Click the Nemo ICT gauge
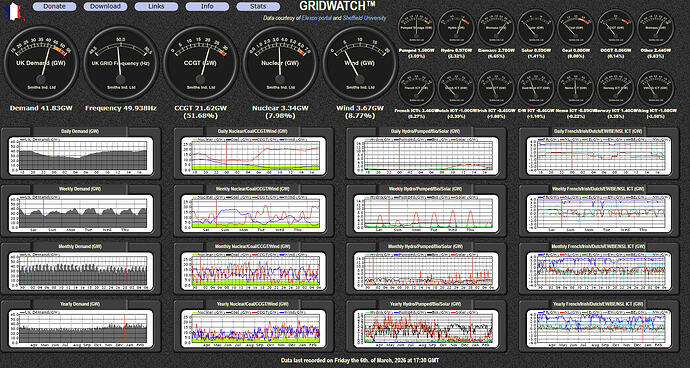Image resolution: width=690 pixels, height=368 pixels. point(575,88)
